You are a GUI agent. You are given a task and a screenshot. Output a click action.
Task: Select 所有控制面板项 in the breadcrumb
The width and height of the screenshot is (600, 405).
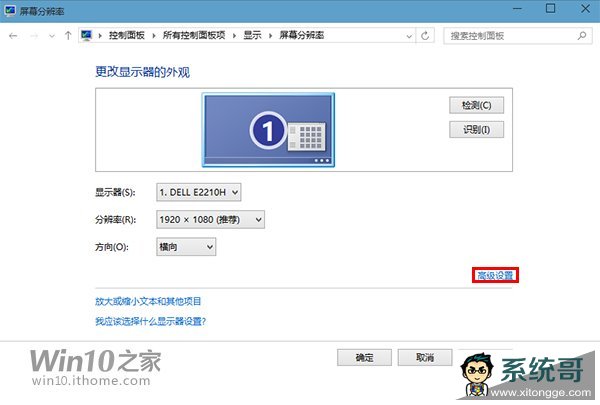click(x=194, y=35)
